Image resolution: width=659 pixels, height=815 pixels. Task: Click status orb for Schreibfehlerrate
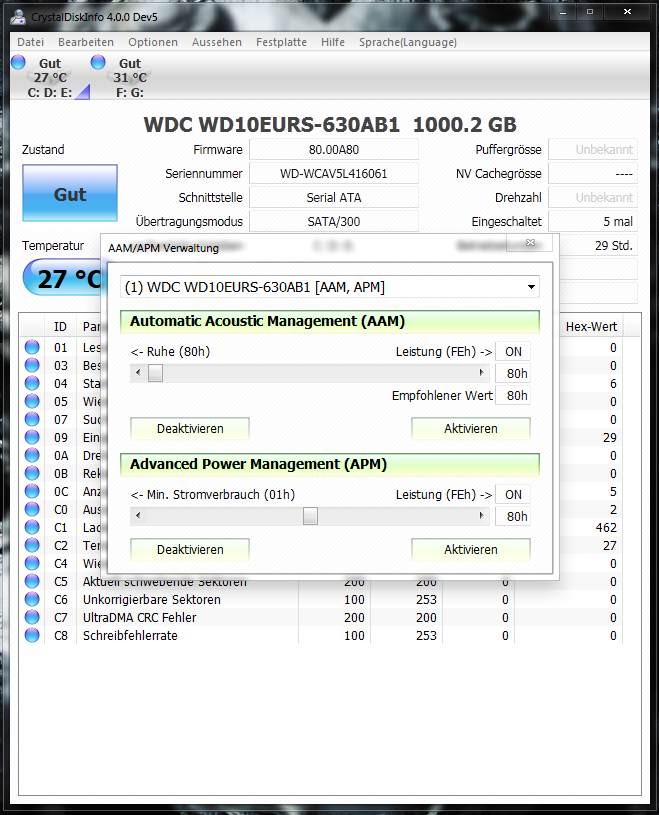tap(32, 635)
